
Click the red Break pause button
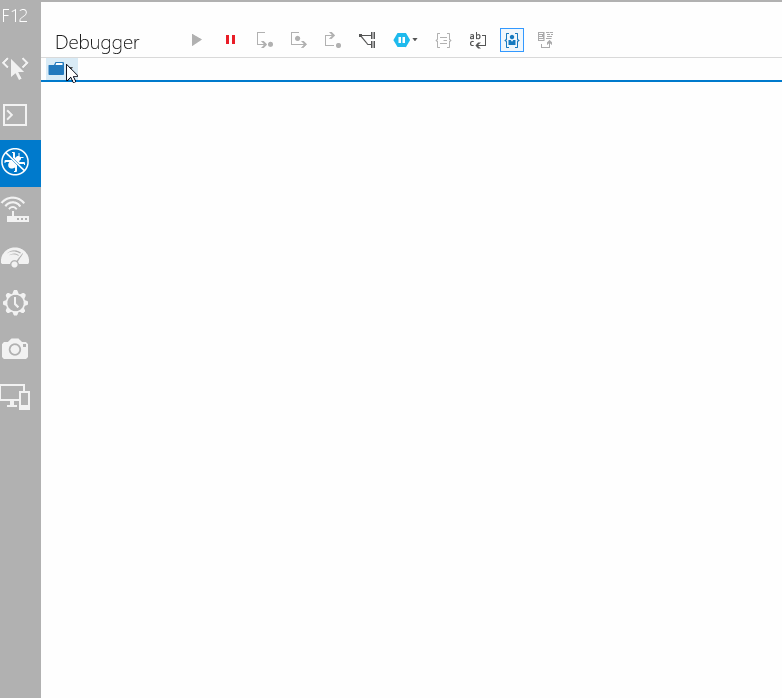click(x=230, y=40)
